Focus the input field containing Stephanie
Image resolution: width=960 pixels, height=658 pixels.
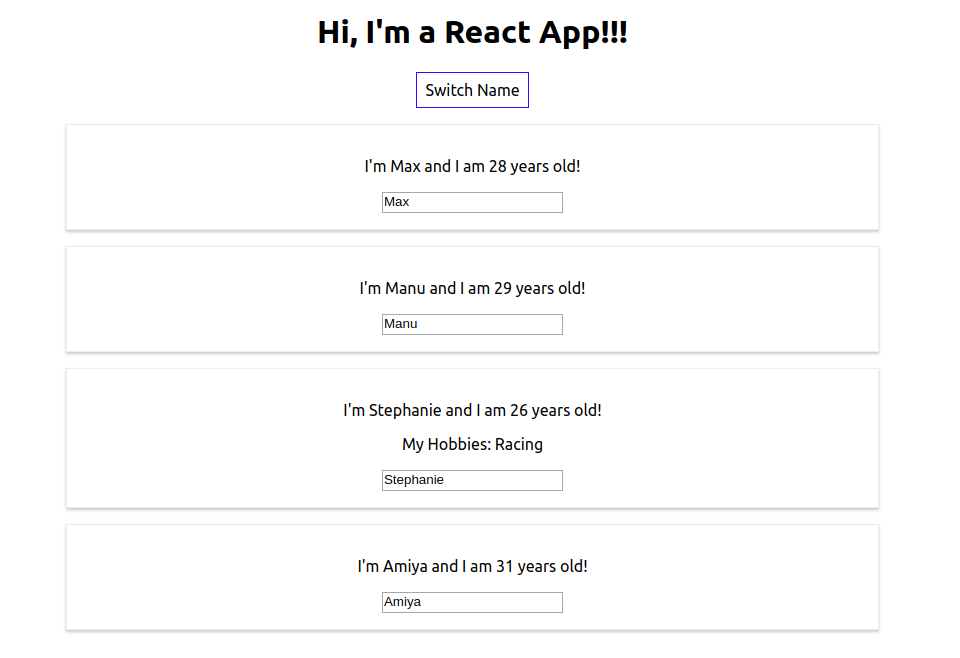pos(472,480)
